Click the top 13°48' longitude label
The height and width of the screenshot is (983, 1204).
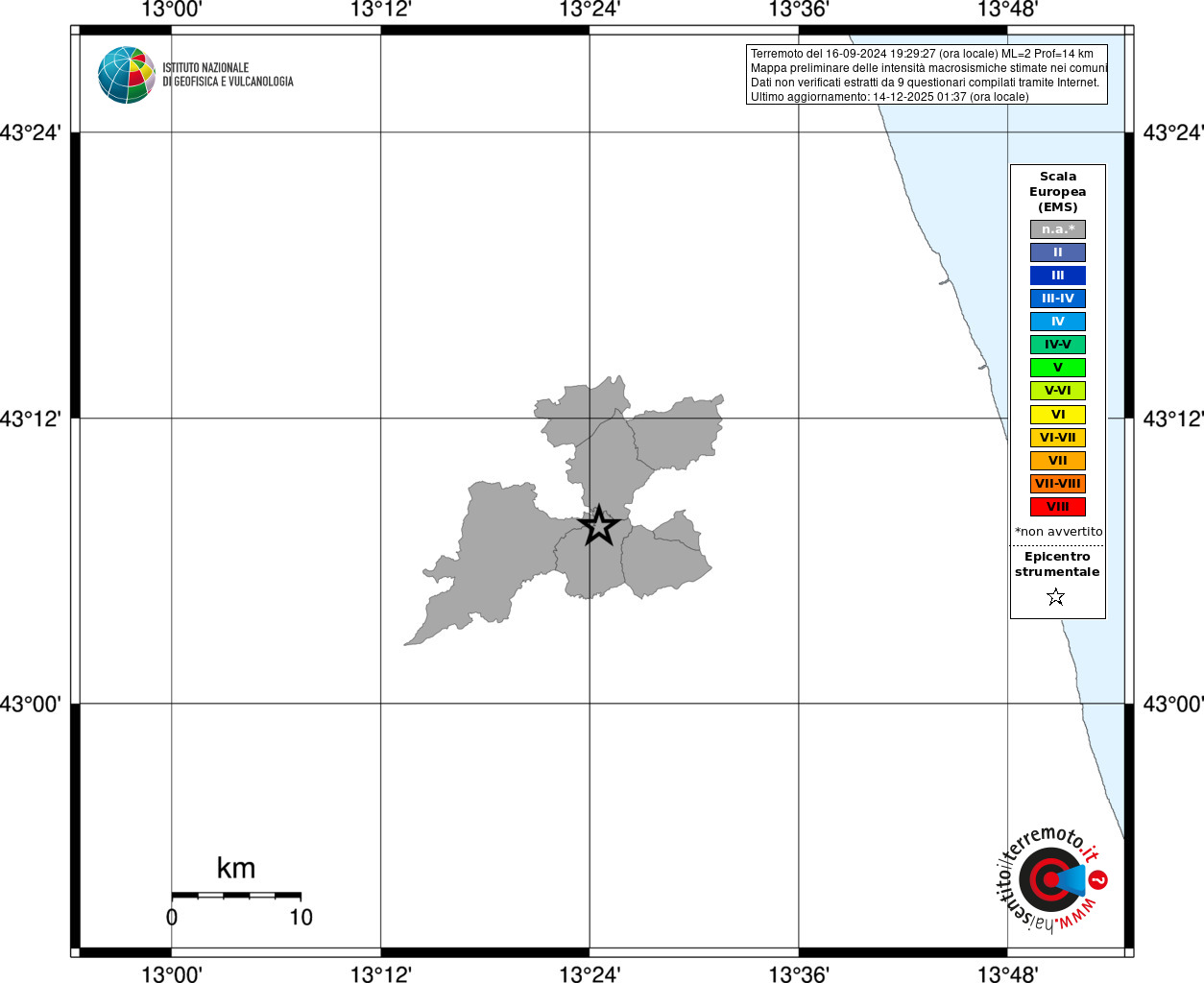1008,10
